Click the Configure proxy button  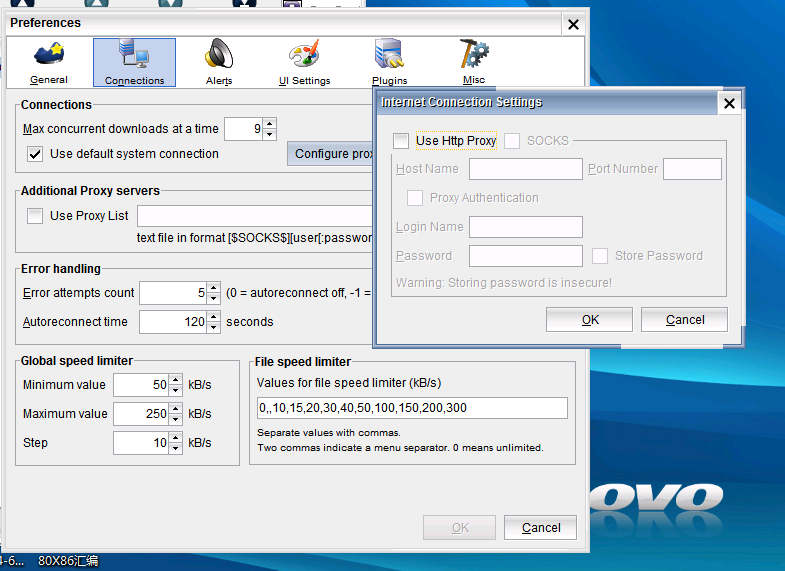(x=332, y=154)
